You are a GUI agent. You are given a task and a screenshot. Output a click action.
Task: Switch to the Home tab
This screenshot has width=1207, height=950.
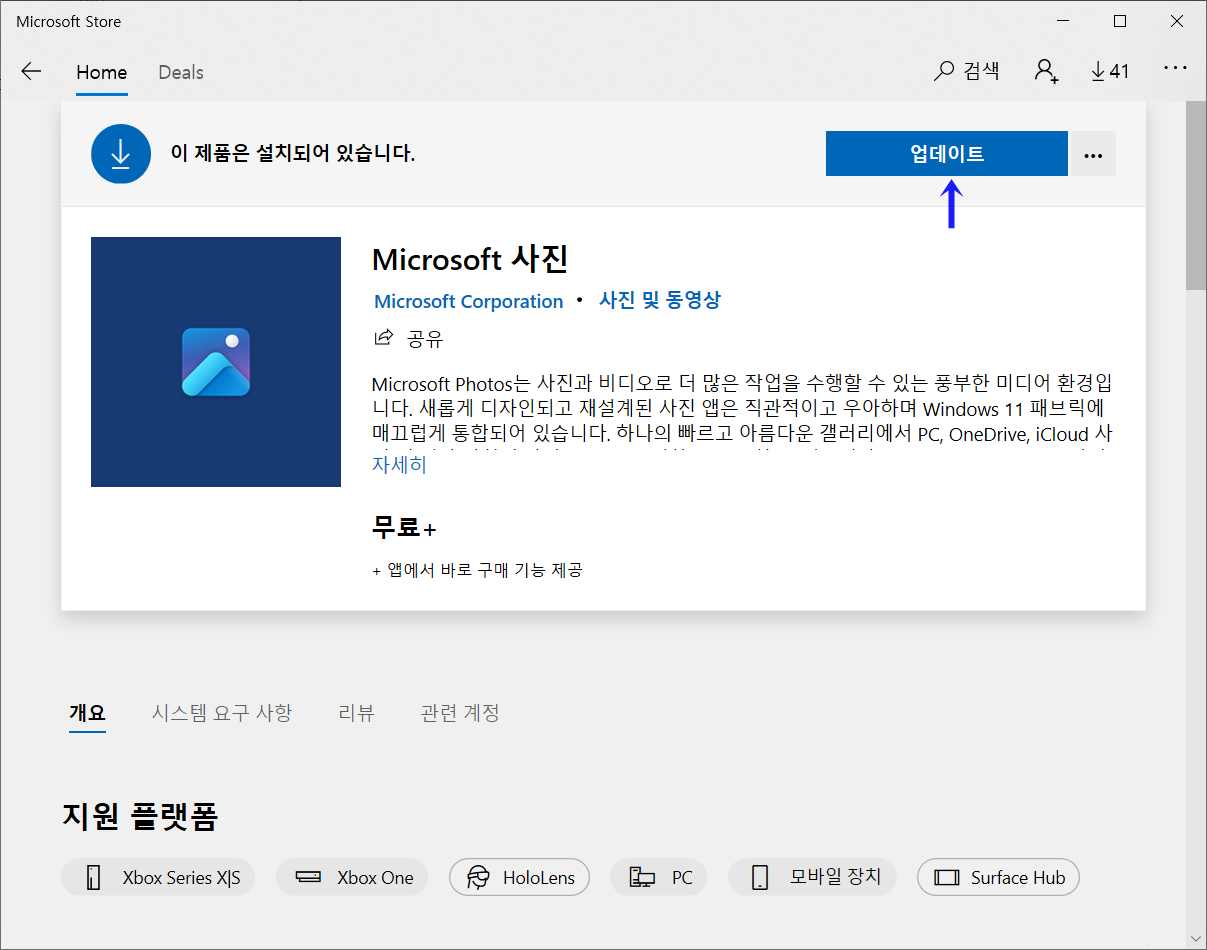coord(102,72)
